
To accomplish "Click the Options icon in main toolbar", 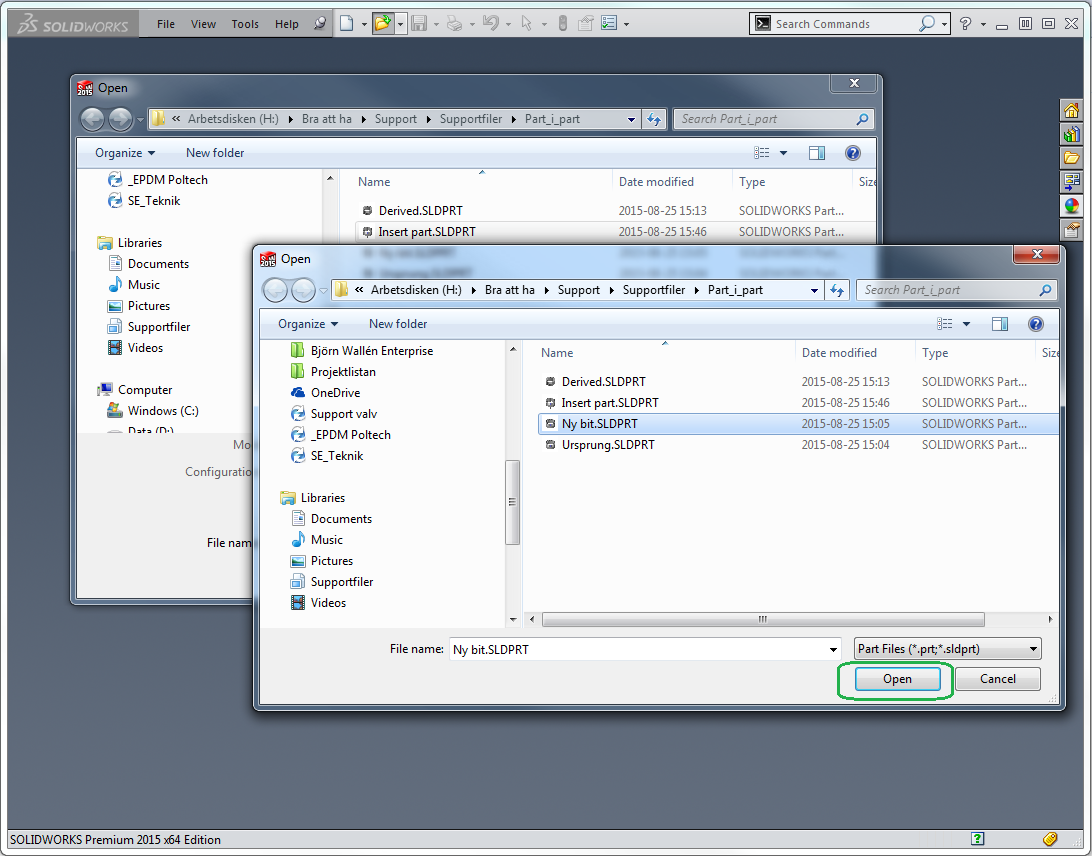I will pyautogui.click(x=609, y=23).
